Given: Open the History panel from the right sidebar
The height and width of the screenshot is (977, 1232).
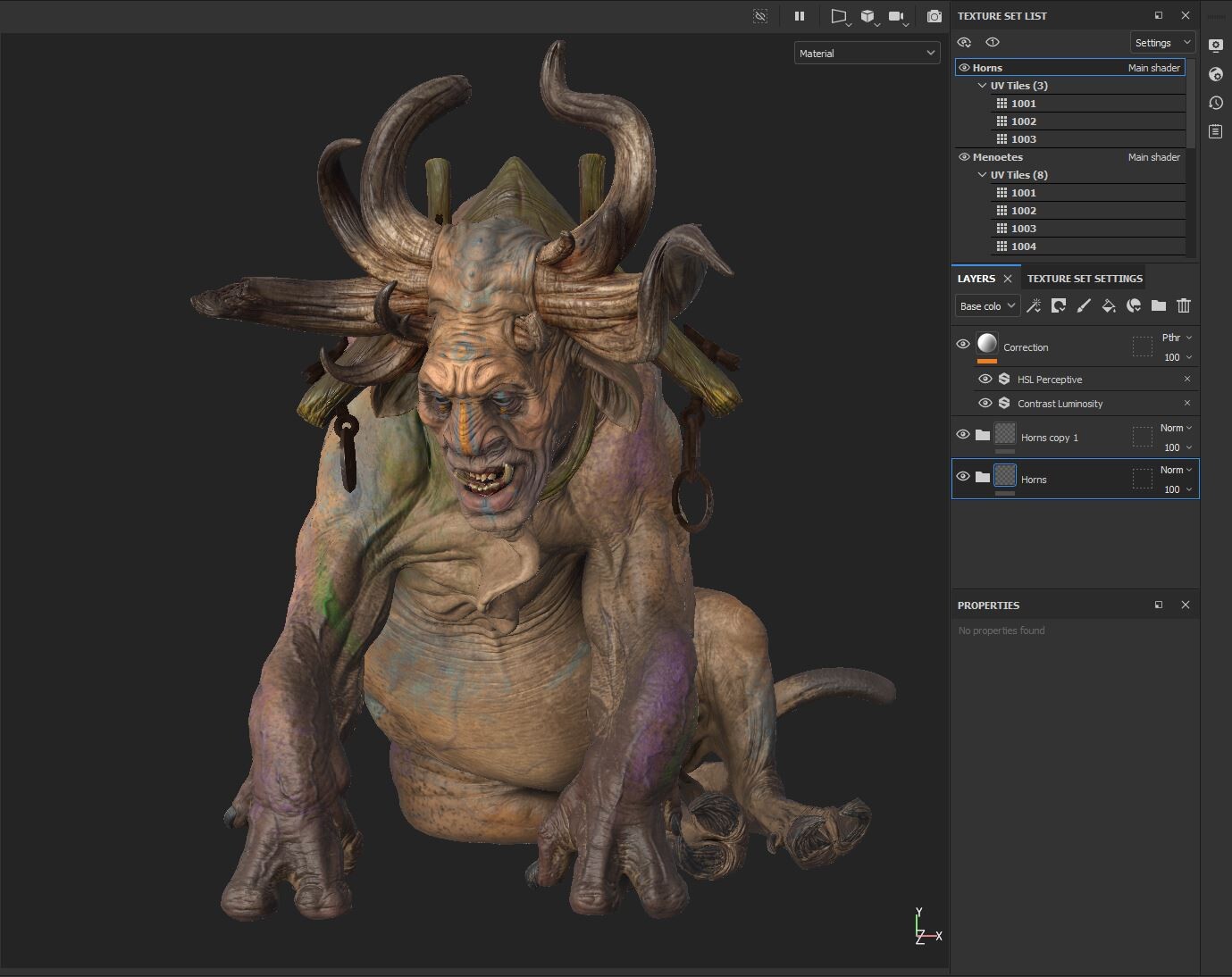Looking at the screenshot, I should pos(1216,103).
